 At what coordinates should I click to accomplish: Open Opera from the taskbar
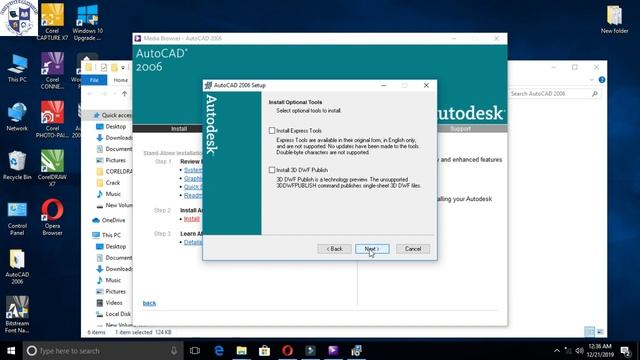(287, 351)
